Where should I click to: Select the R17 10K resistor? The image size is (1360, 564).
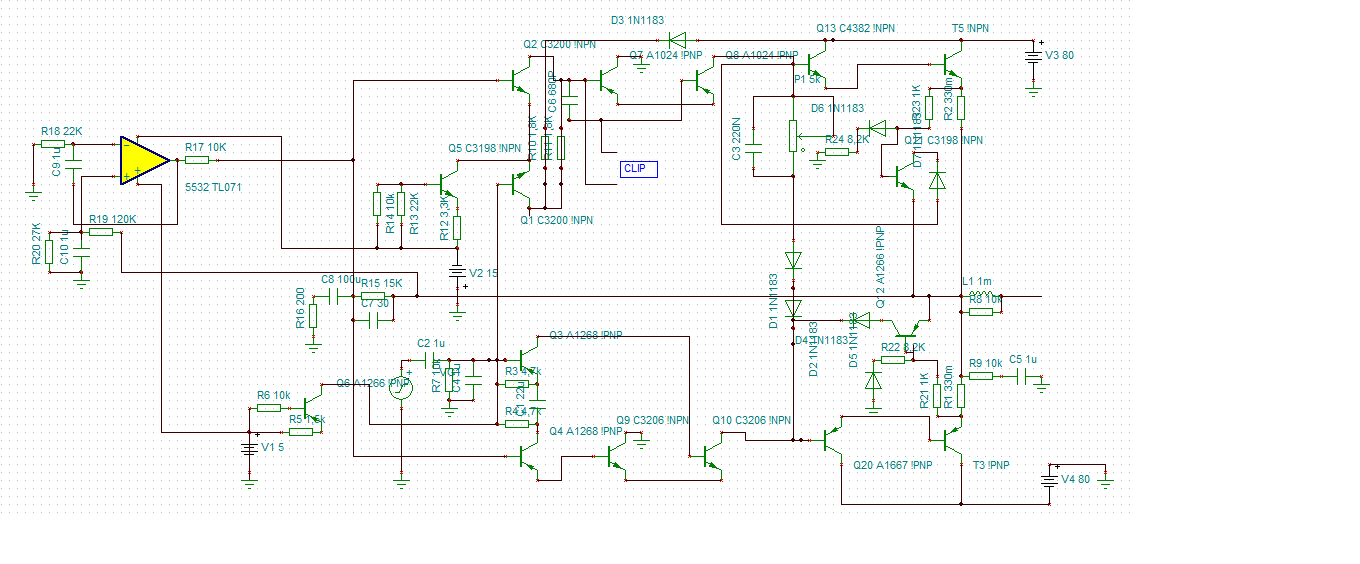[197, 160]
